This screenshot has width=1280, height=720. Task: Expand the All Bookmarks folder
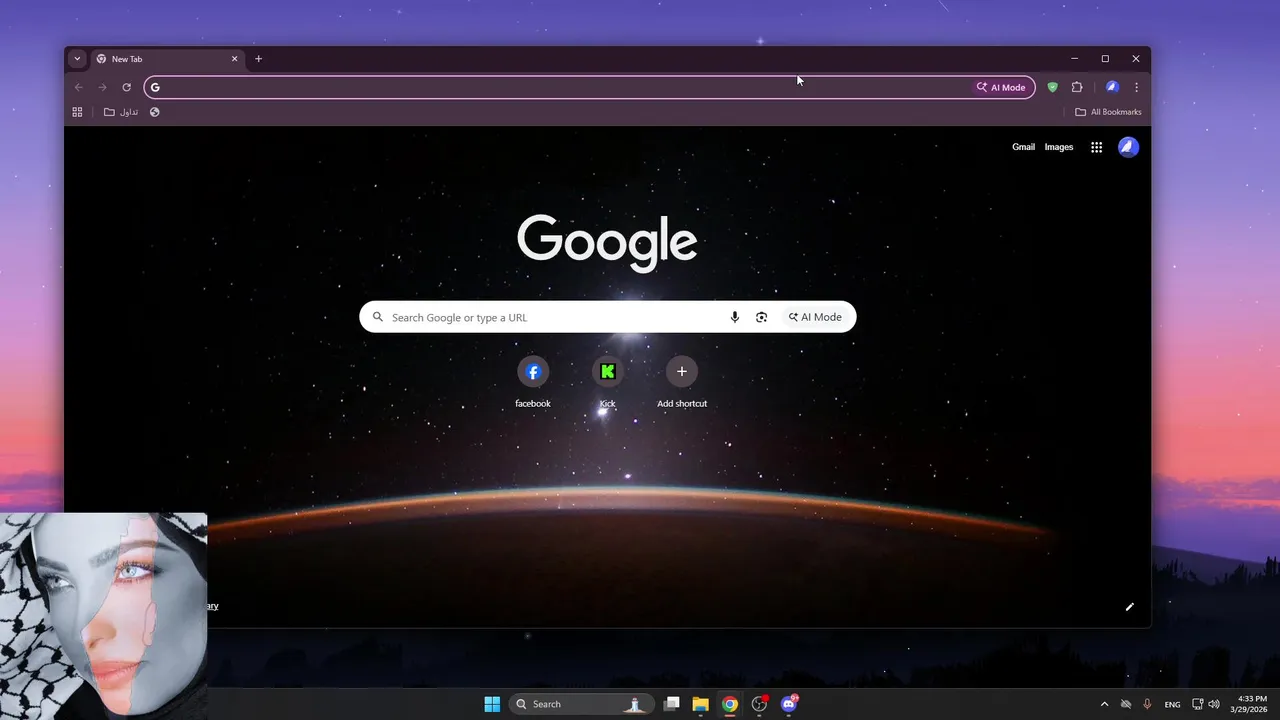1108,112
